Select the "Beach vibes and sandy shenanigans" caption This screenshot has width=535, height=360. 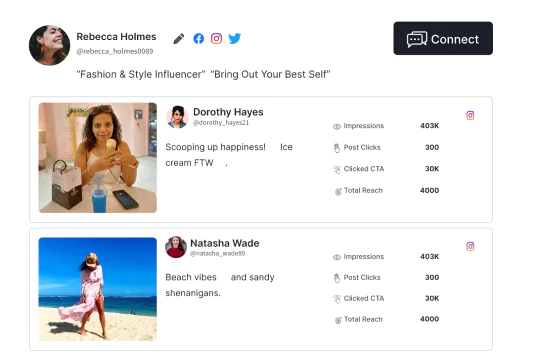[x=220, y=285]
